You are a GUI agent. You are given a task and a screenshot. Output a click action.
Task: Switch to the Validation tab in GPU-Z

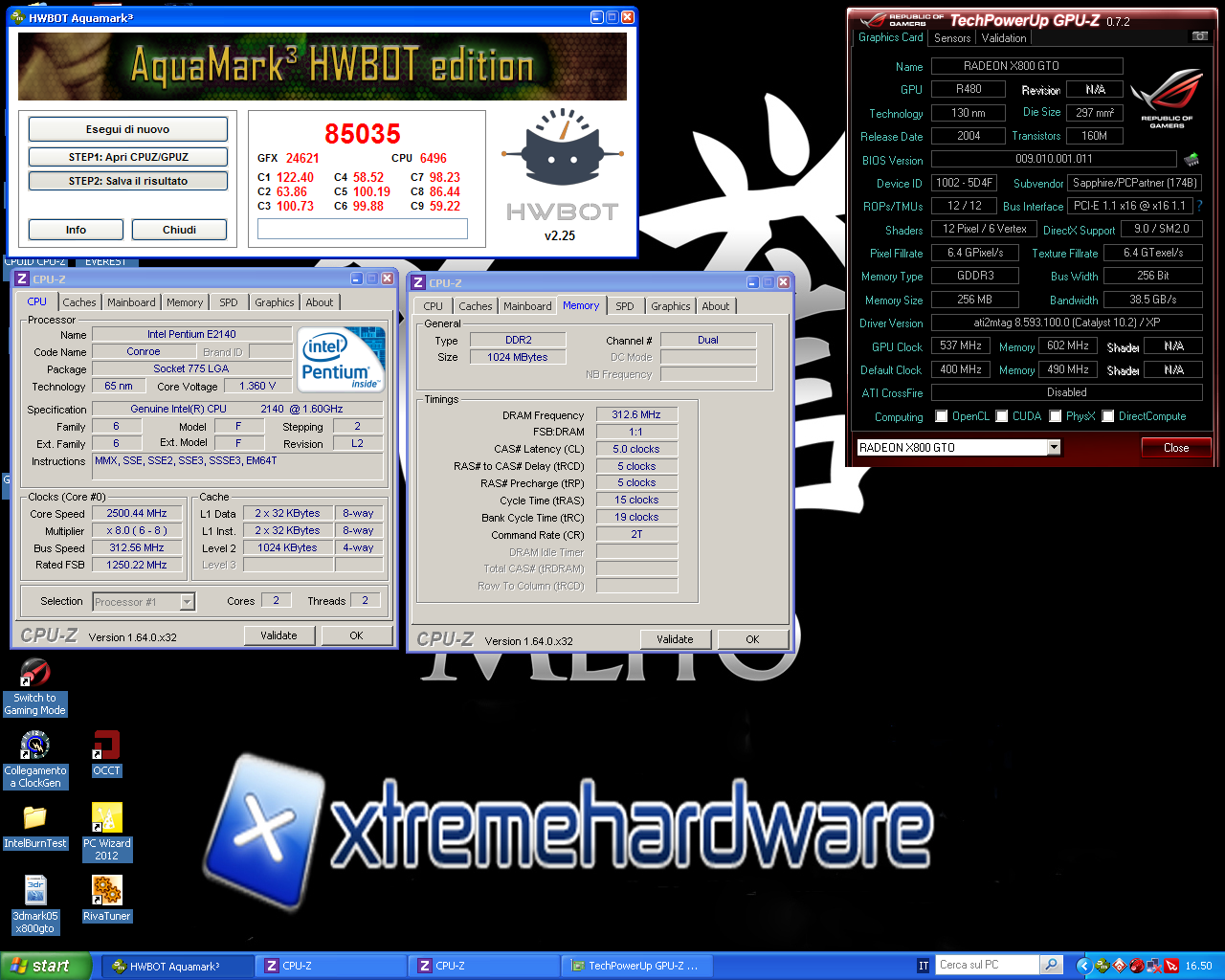tap(1004, 38)
